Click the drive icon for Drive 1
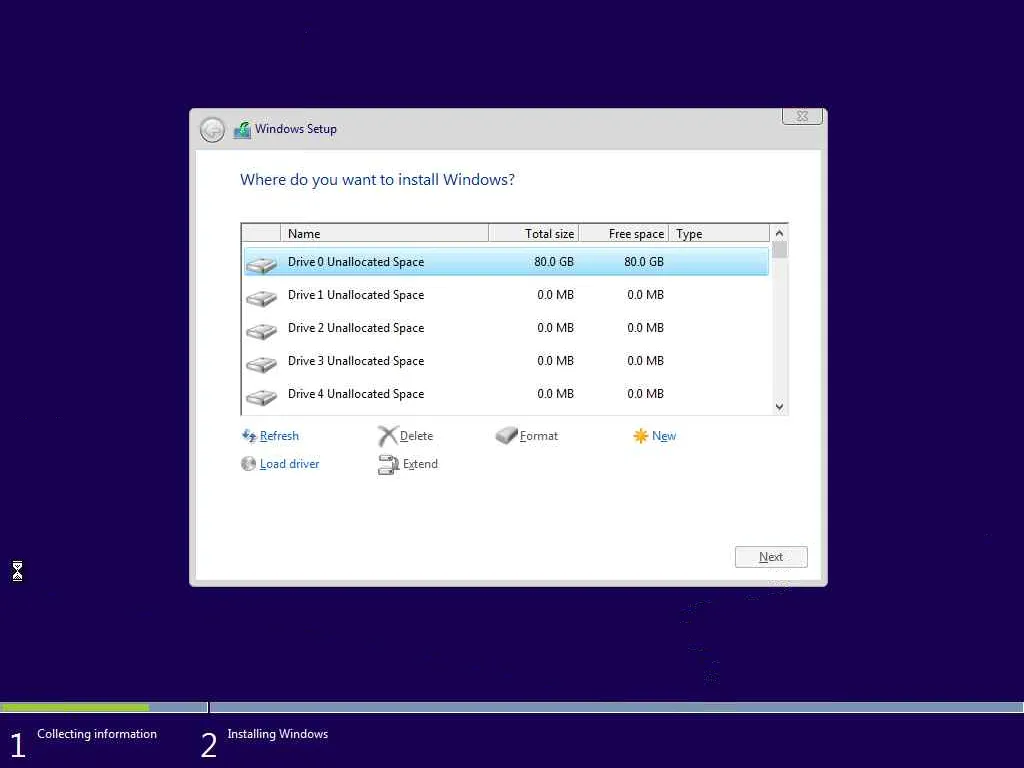The image size is (1024, 768). coord(262,298)
